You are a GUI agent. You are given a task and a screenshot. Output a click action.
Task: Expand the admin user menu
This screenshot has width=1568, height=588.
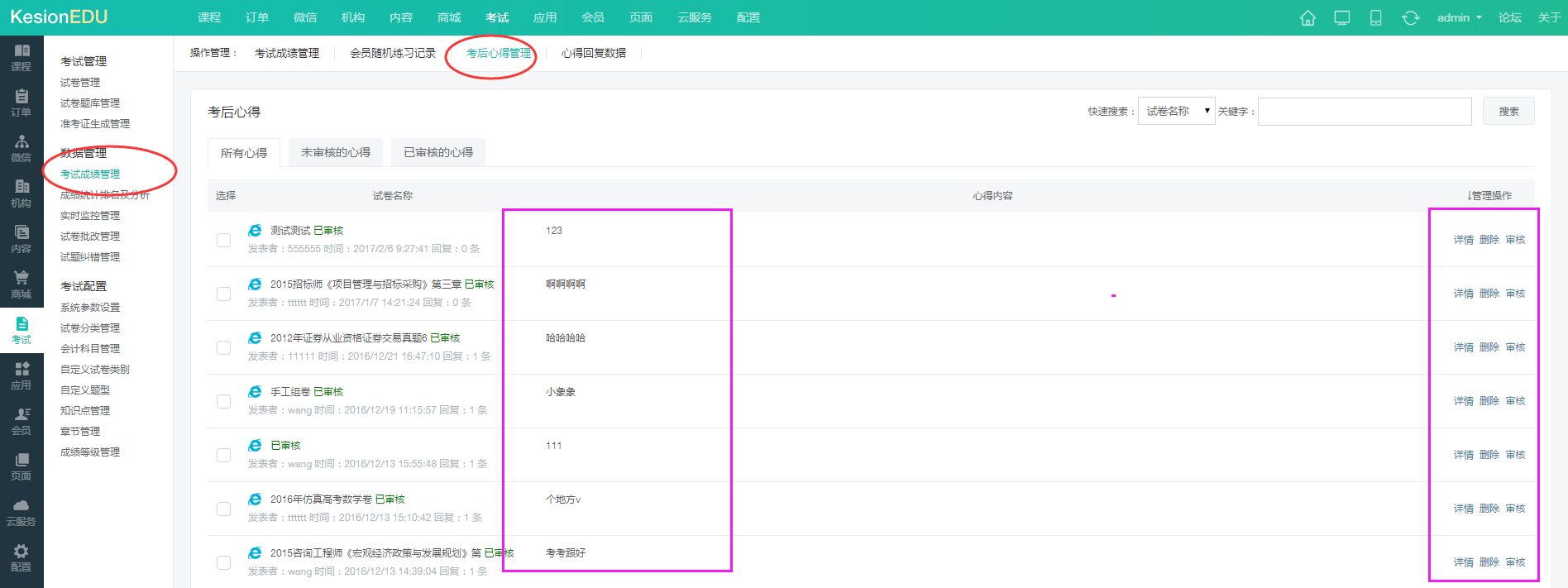tap(1459, 18)
